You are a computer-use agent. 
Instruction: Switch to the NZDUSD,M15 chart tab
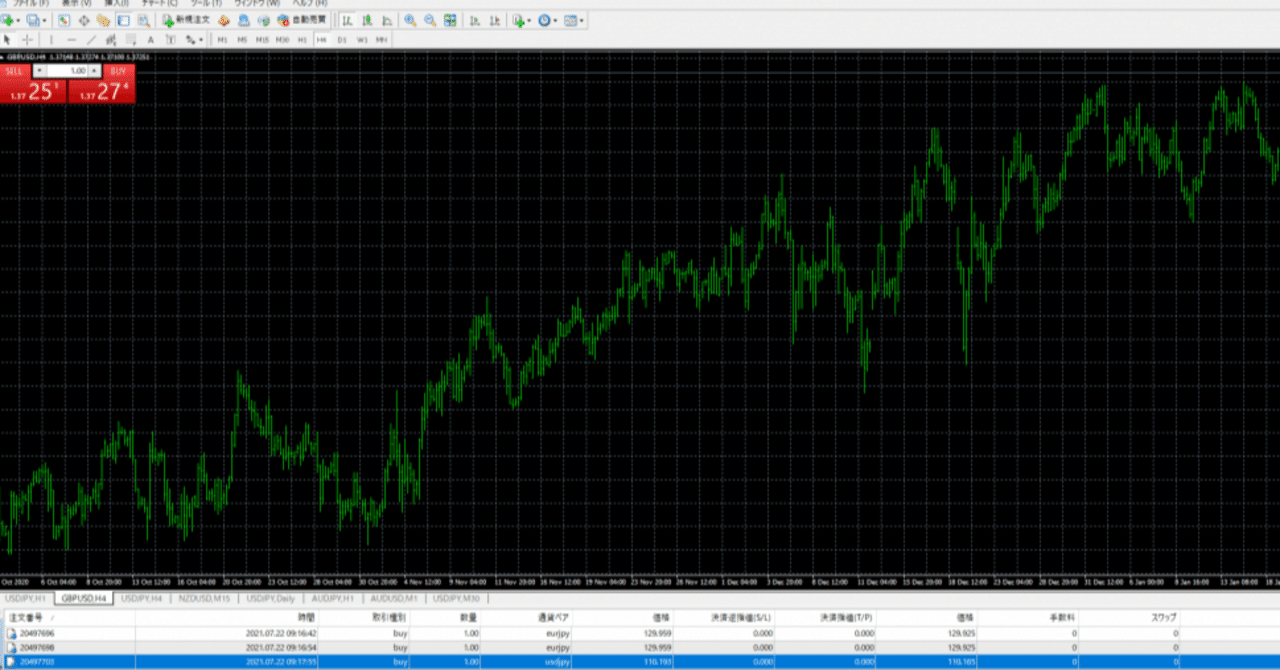point(204,598)
